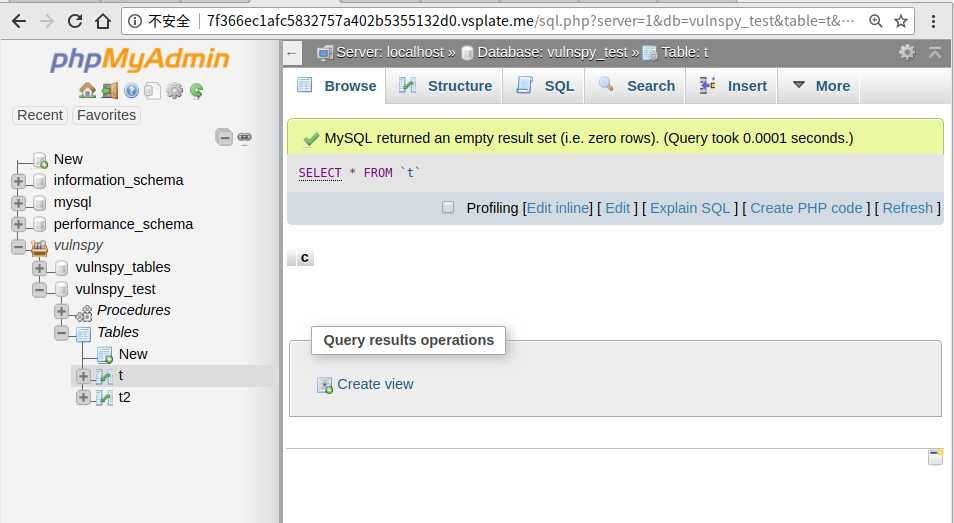Viewport: 954px width, 523px height.
Task: Reload the browser page
Action: [74, 21]
